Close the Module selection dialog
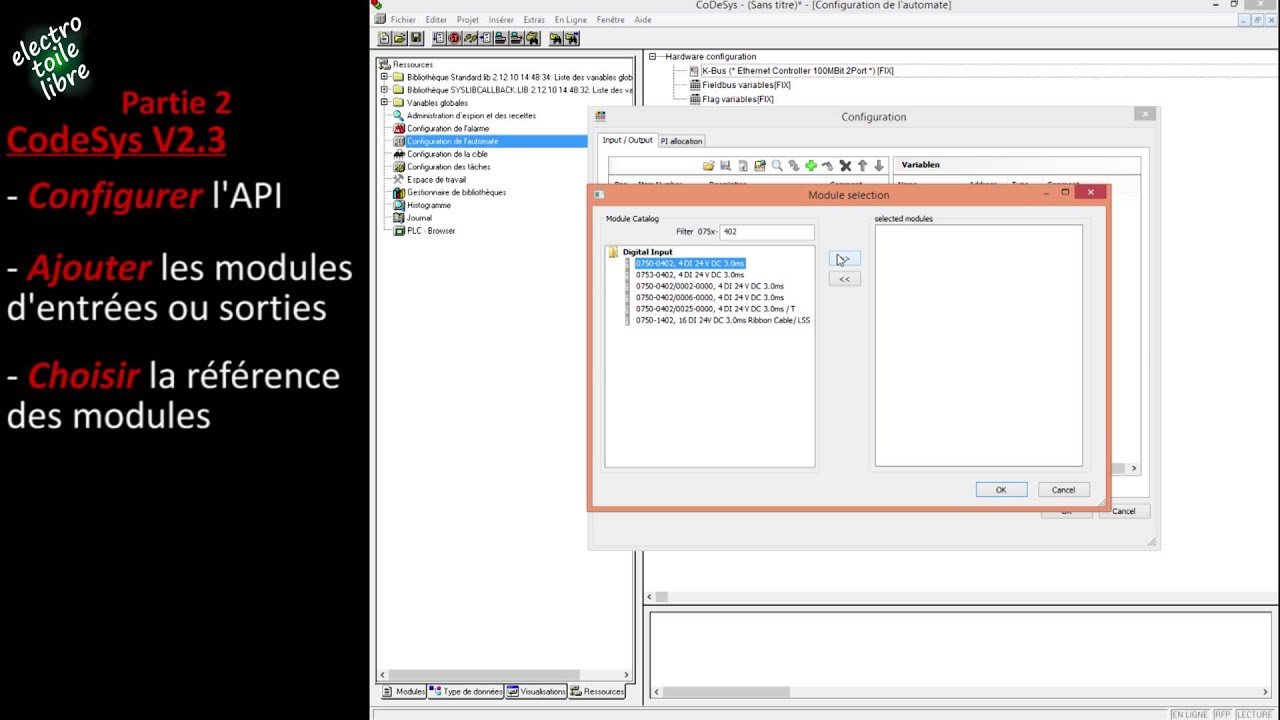Image resolution: width=1280 pixels, height=720 pixels. (1090, 192)
